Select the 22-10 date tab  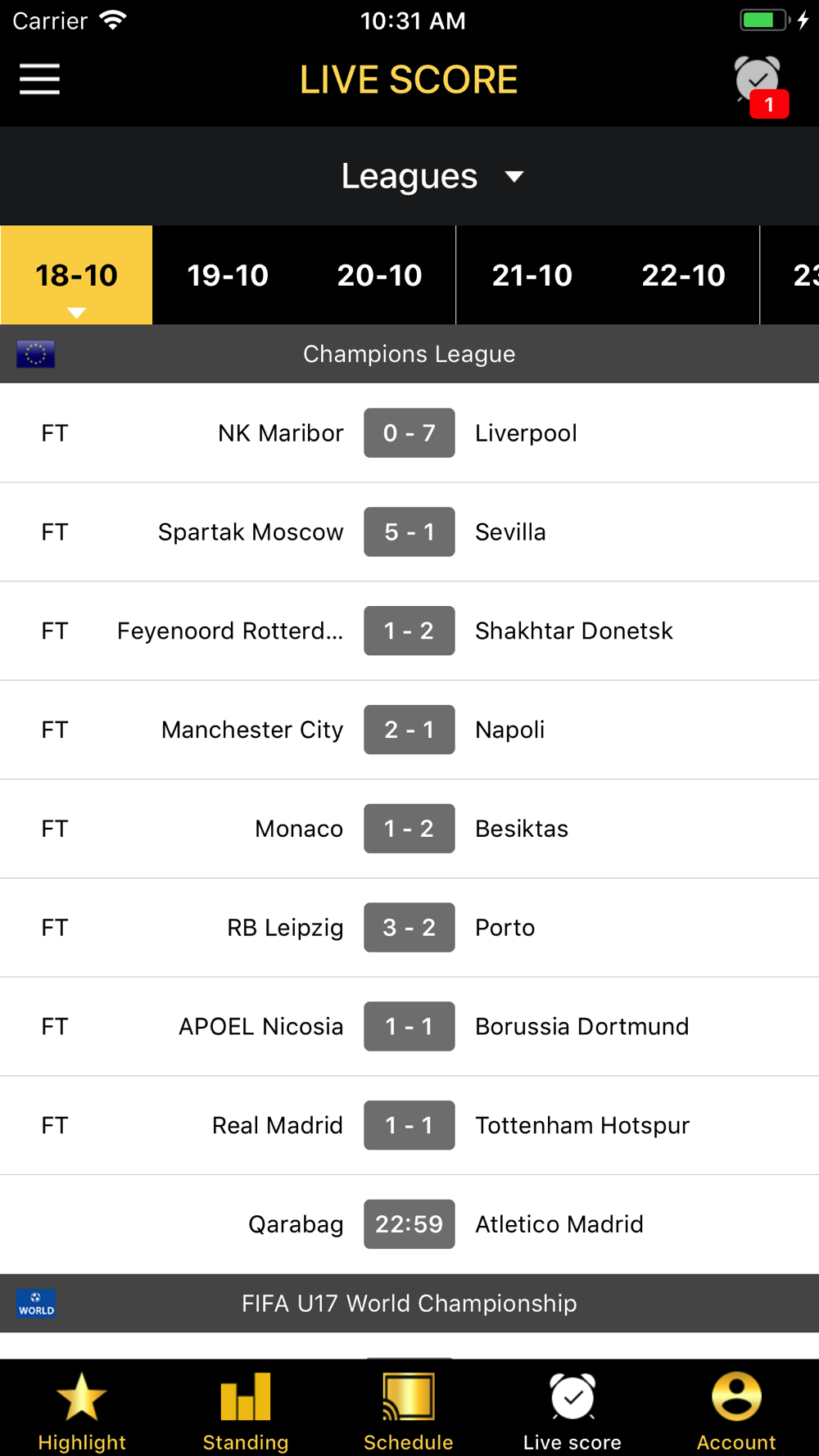pos(684,275)
